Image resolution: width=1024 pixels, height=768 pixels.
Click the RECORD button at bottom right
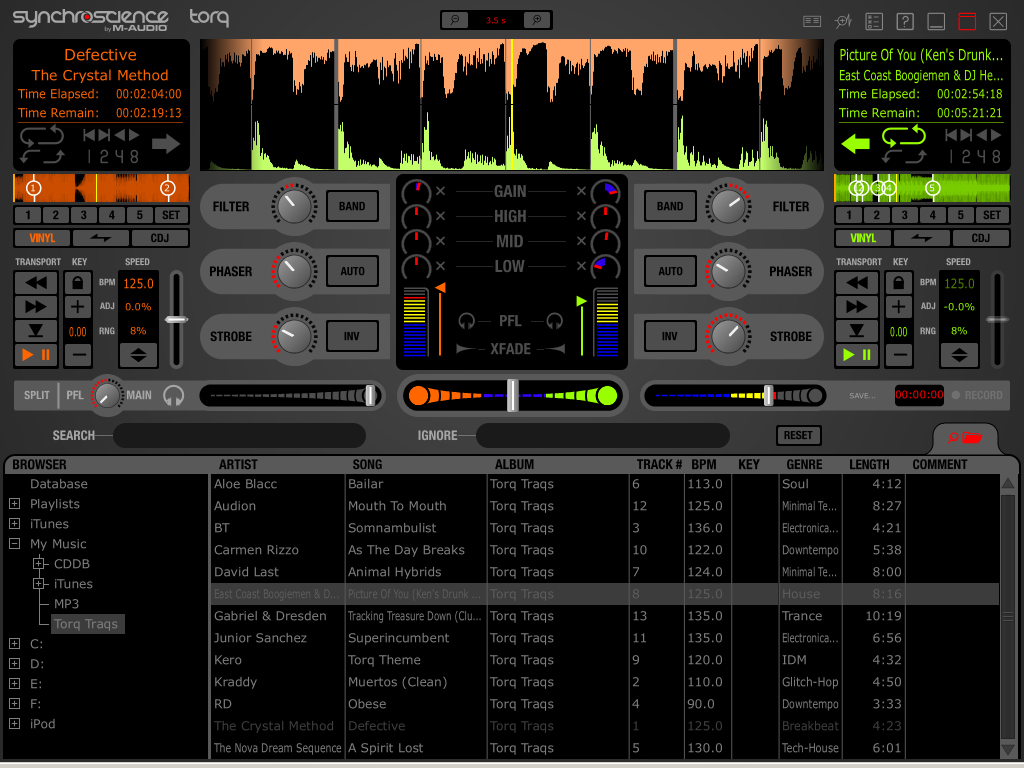click(978, 394)
